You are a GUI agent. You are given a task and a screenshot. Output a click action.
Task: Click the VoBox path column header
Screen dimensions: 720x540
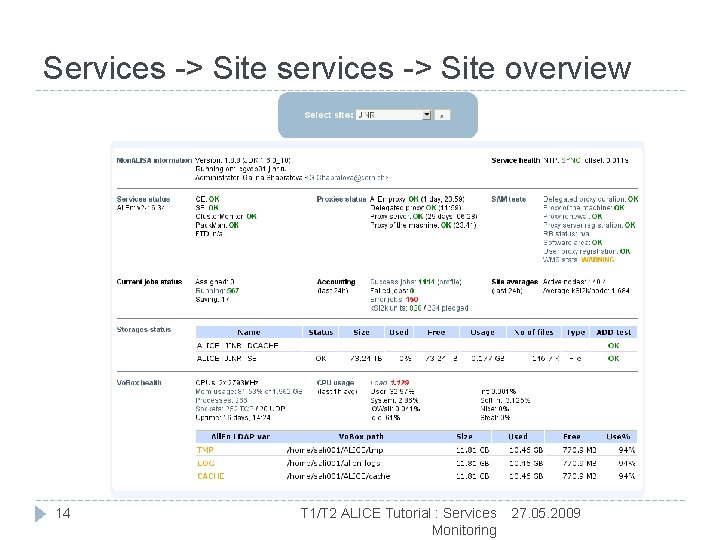pos(360,436)
